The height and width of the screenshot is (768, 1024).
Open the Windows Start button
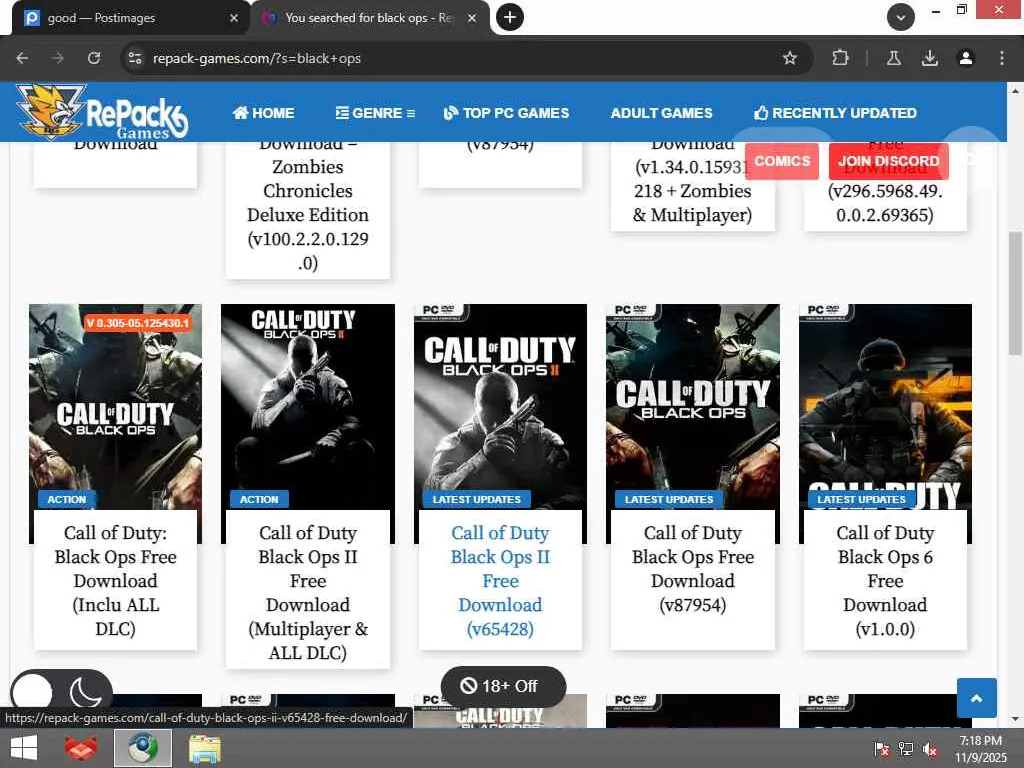point(24,748)
